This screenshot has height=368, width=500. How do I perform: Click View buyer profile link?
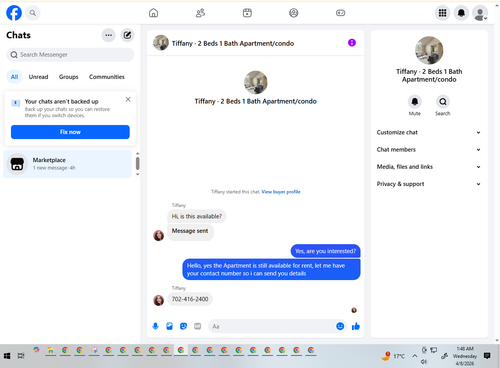281,192
